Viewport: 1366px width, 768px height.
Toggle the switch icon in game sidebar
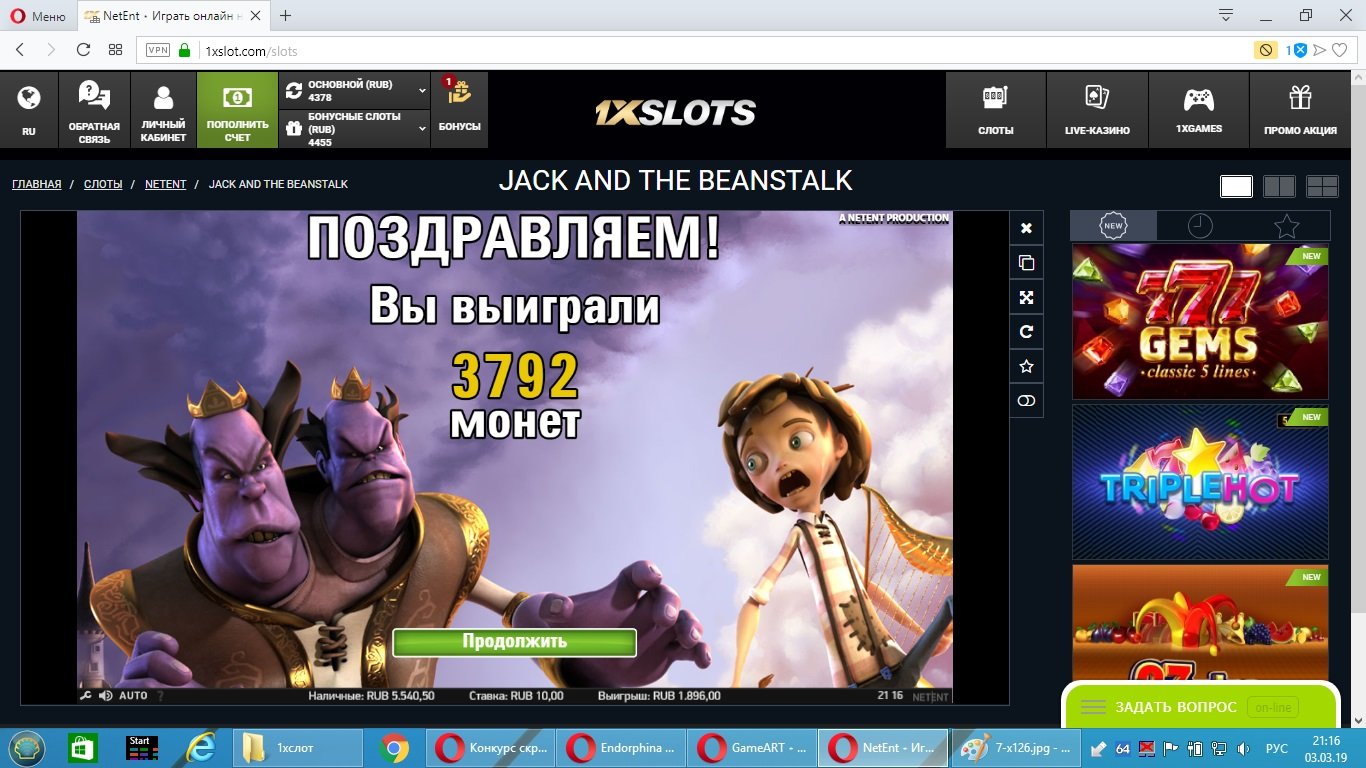pos(1026,401)
